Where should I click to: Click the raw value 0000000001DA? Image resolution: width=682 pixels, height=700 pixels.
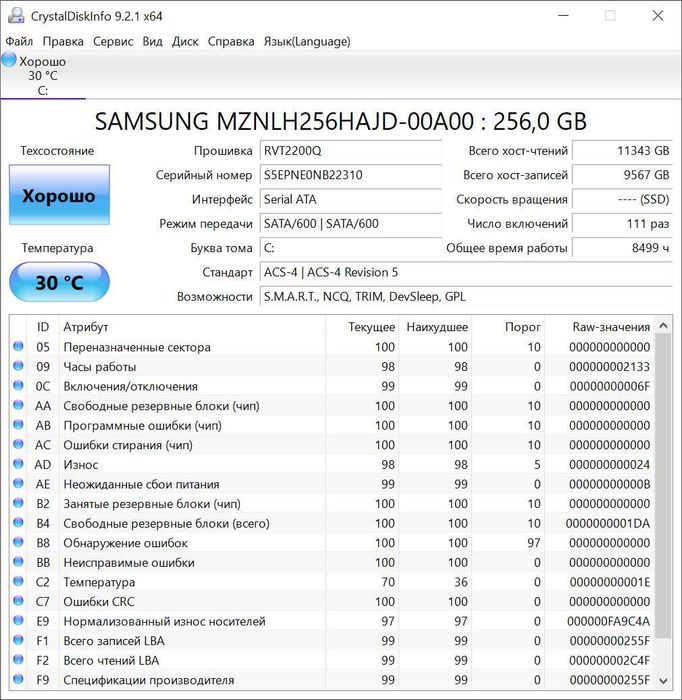pos(608,523)
